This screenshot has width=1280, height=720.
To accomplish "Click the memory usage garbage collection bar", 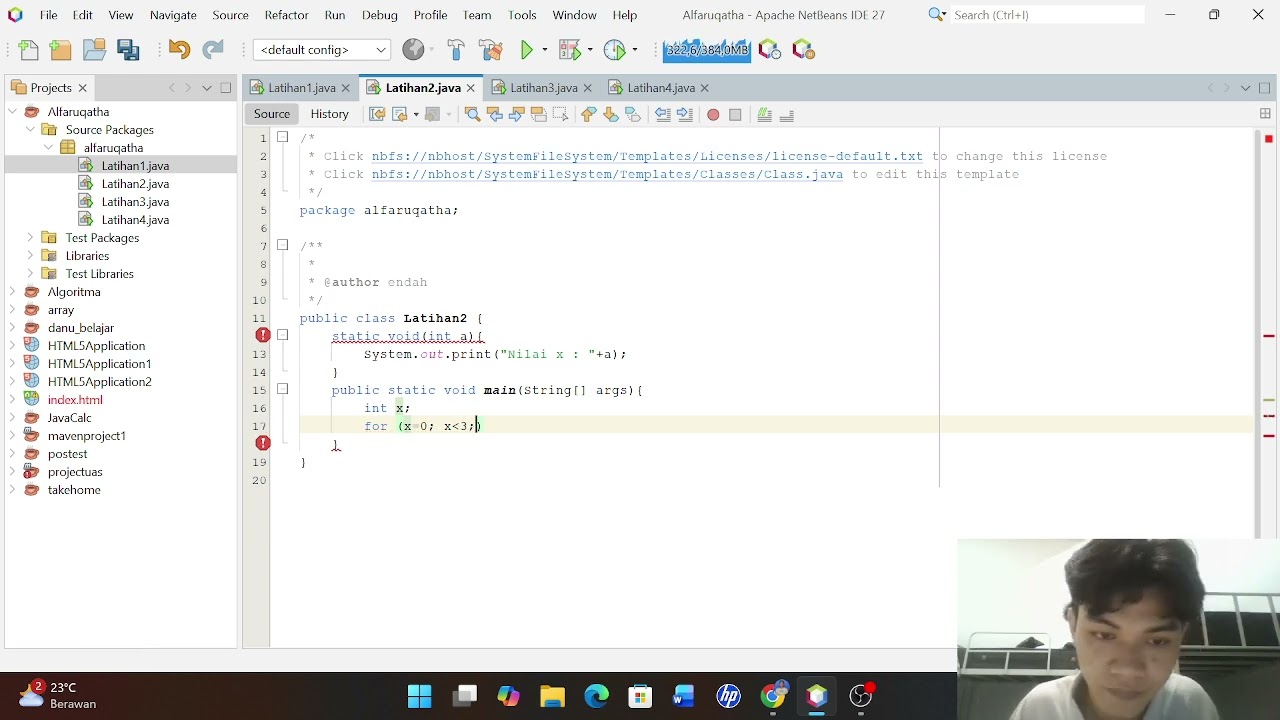I will click(706, 50).
